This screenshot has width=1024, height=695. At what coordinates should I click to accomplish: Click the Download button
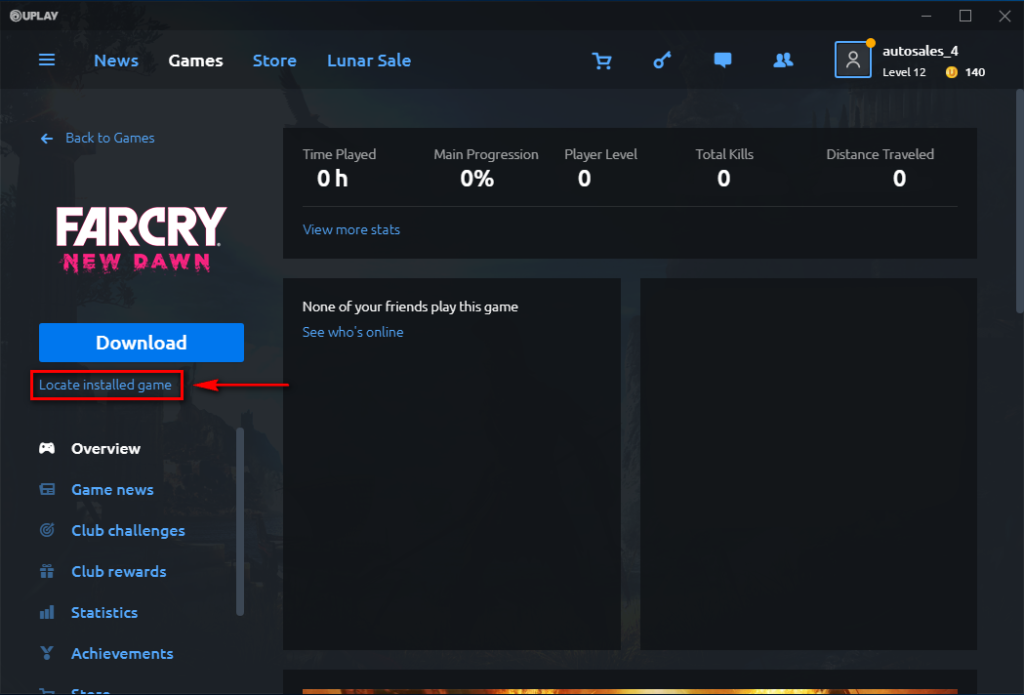pyautogui.click(x=141, y=342)
